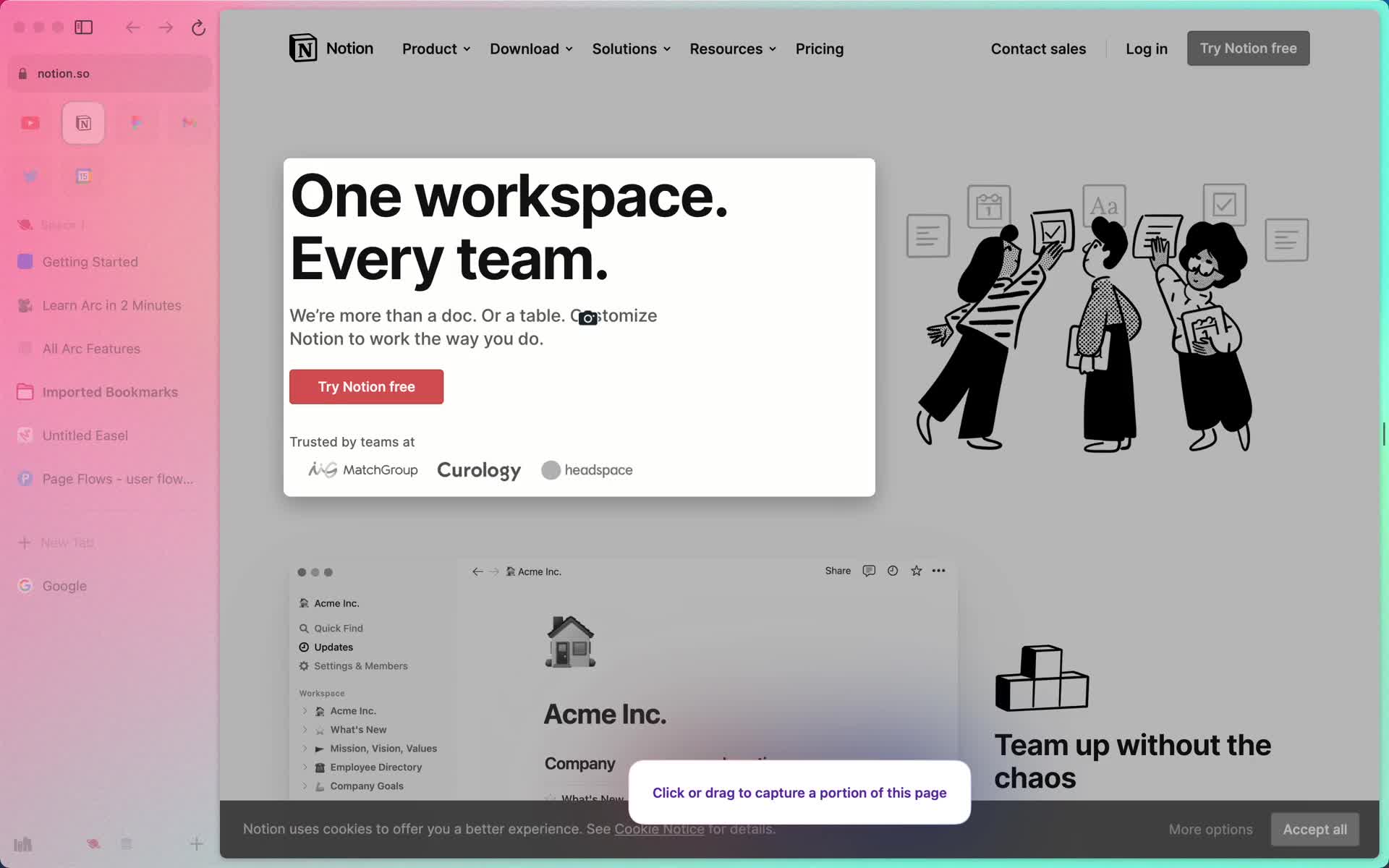Image resolution: width=1389 pixels, height=868 pixels.
Task: Click the Notion logo icon in navbar
Action: pos(302,47)
